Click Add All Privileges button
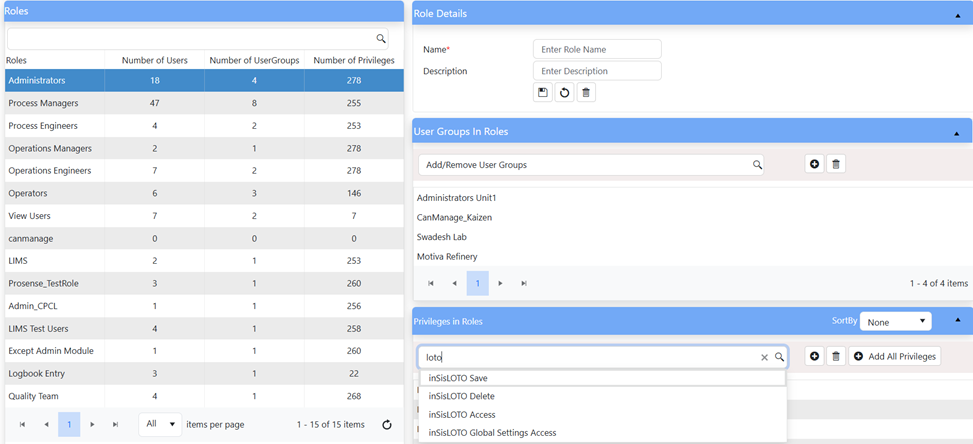 pos(895,357)
